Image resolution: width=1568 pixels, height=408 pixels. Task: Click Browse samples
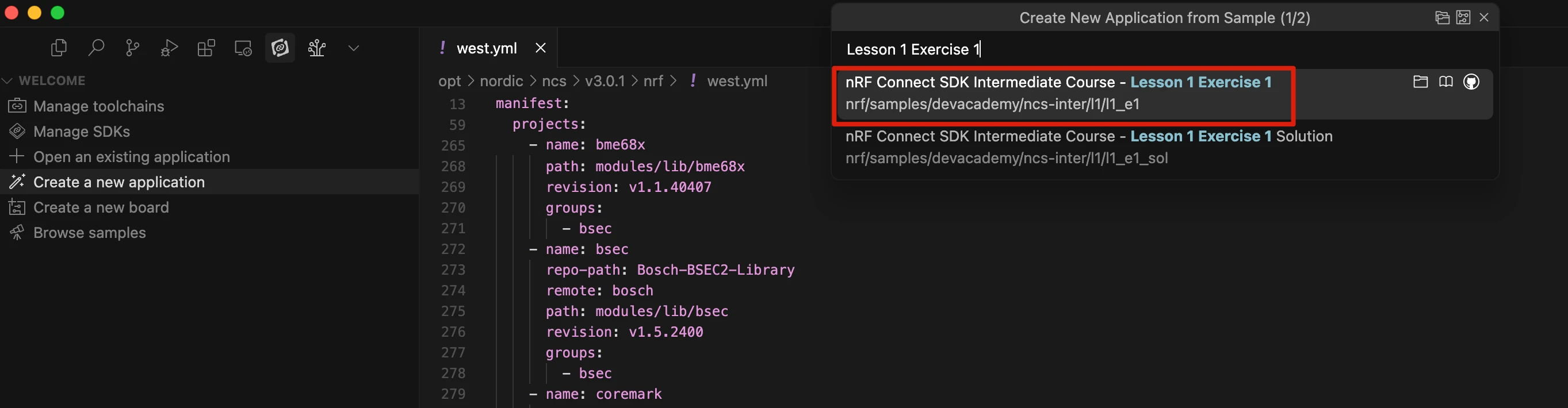pos(90,233)
